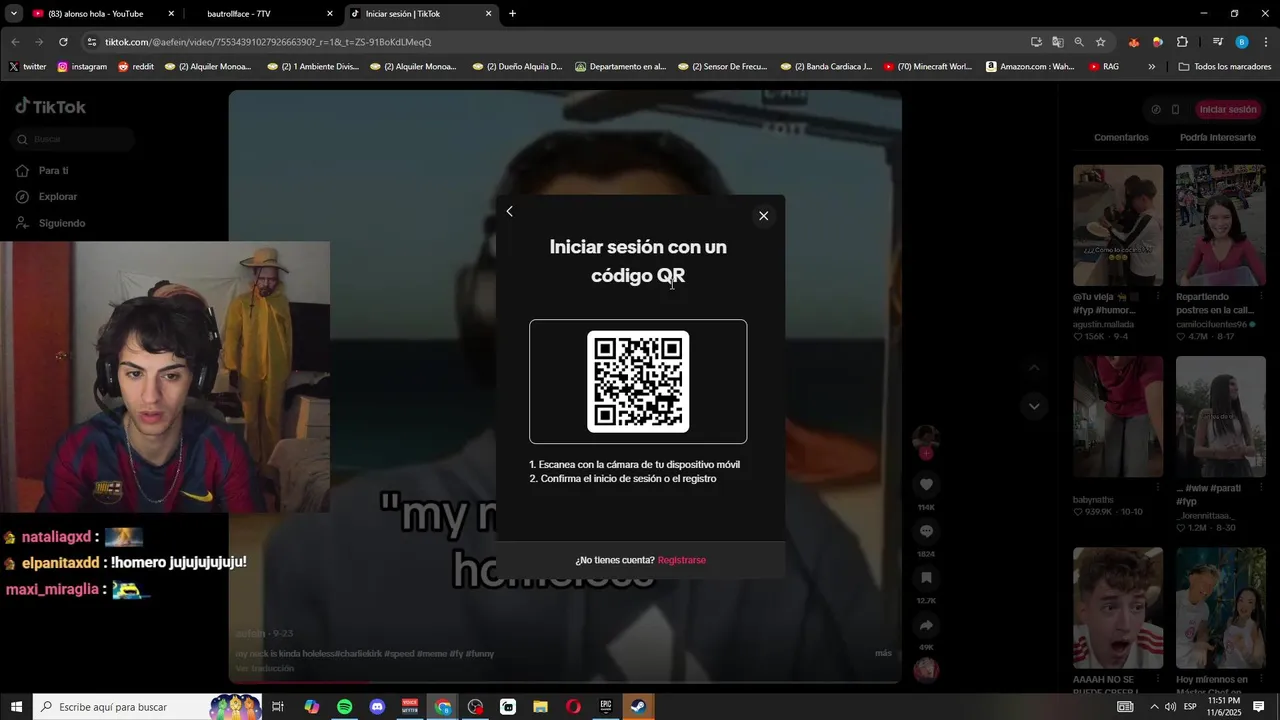The width and height of the screenshot is (1280, 720).
Task: Click the install app icon in address bar
Action: (x=1036, y=42)
